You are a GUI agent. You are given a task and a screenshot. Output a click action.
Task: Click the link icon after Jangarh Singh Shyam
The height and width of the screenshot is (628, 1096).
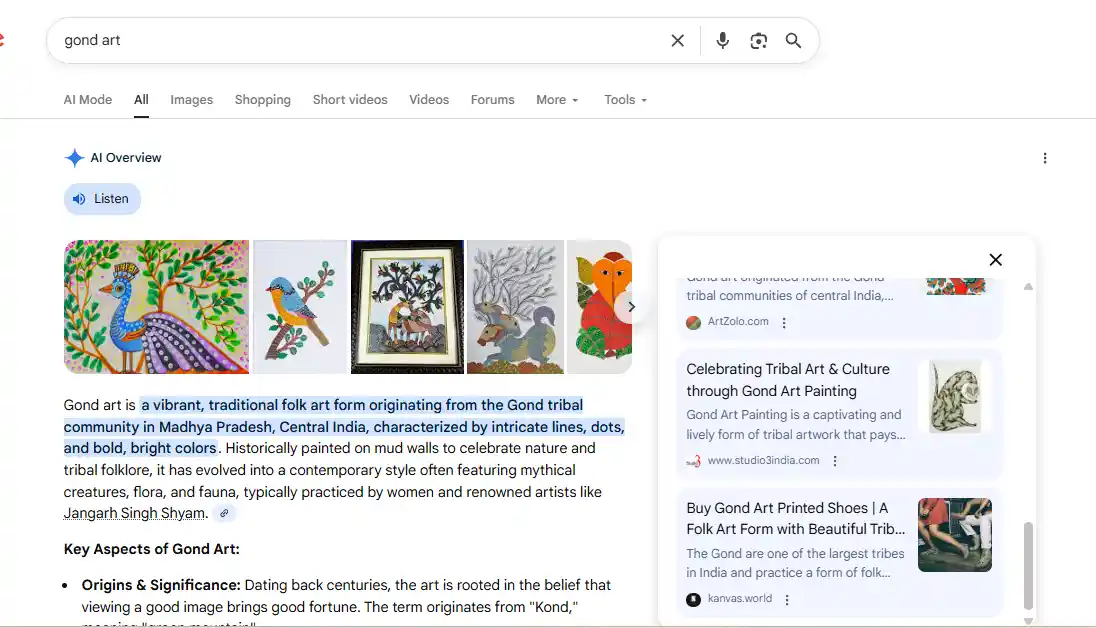(x=225, y=514)
